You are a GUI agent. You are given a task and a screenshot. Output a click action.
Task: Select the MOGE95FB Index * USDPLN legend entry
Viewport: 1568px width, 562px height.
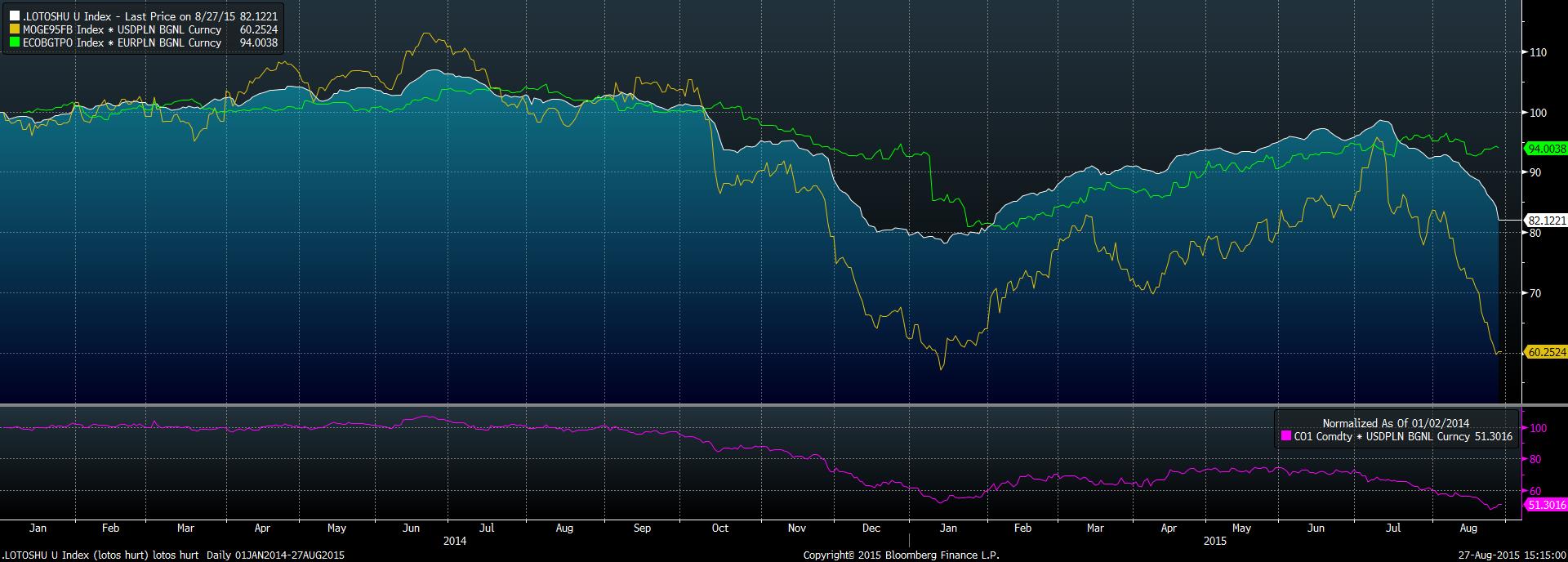[144, 29]
